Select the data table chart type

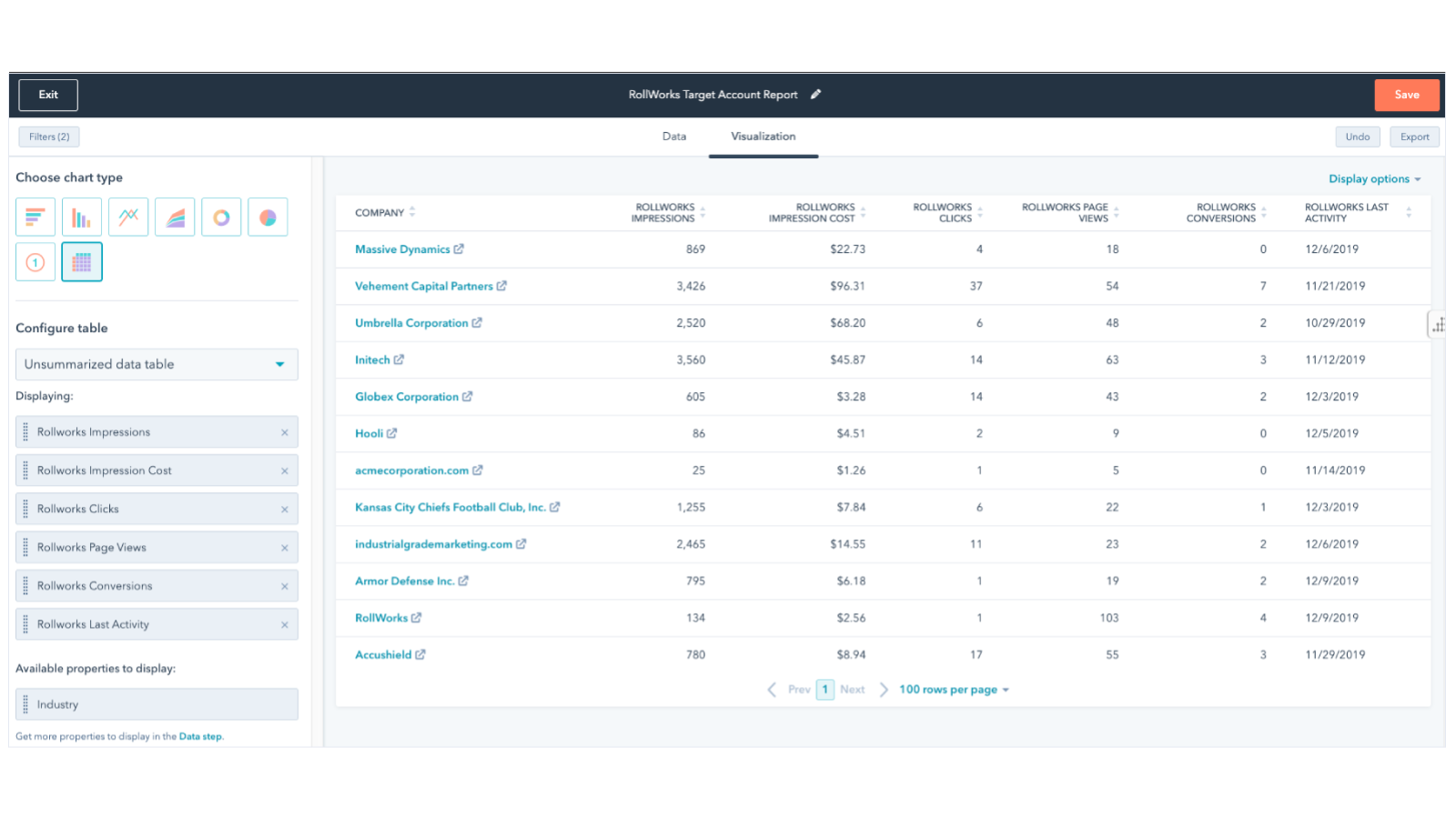click(81, 262)
